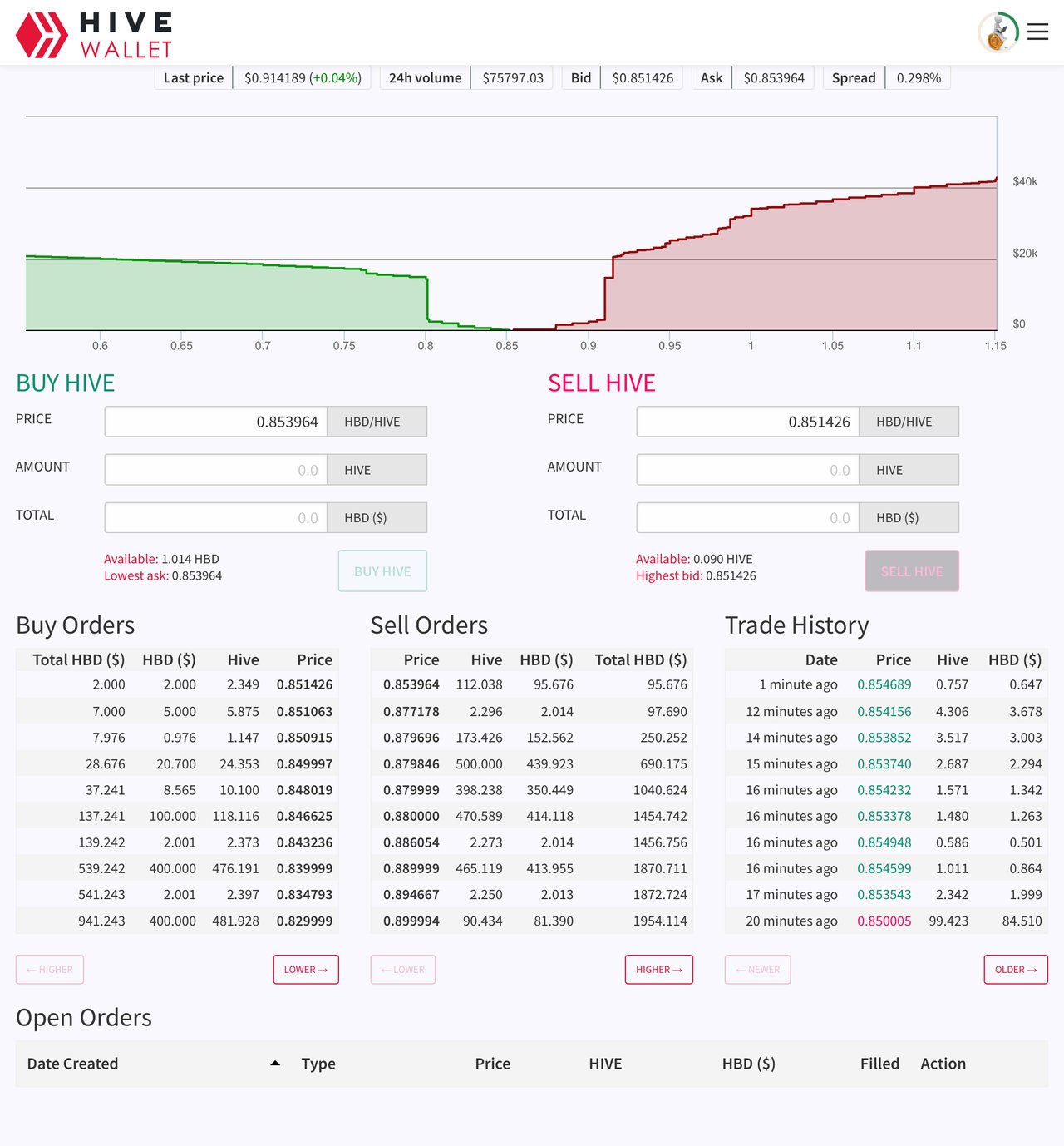Viewport: 1064px width, 1146px height.
Task: Select buy order priced 0.839999
Action: pos(177,868)
